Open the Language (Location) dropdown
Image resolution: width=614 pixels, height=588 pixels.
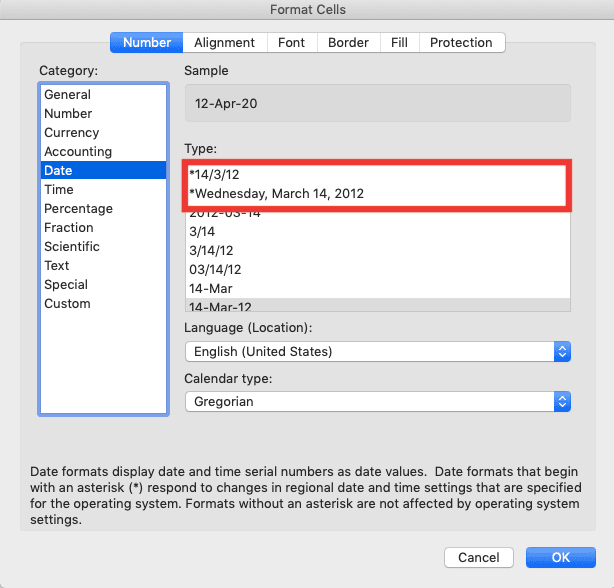point(378,352)
